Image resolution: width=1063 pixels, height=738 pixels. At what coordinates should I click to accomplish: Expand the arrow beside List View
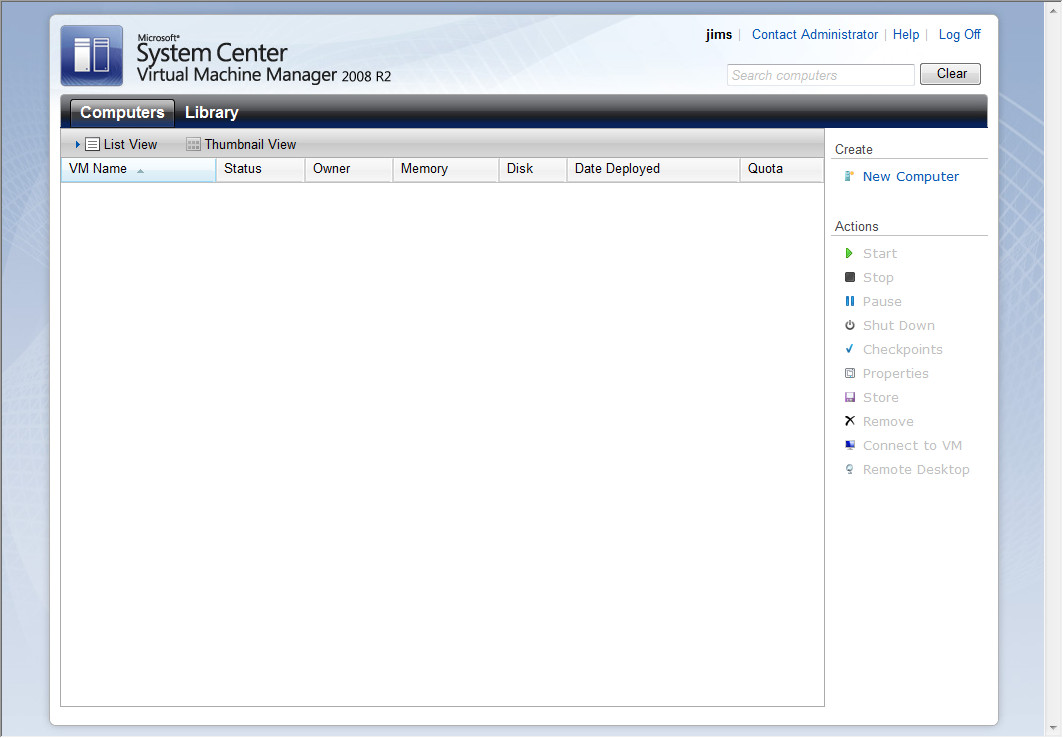(78, 145)
